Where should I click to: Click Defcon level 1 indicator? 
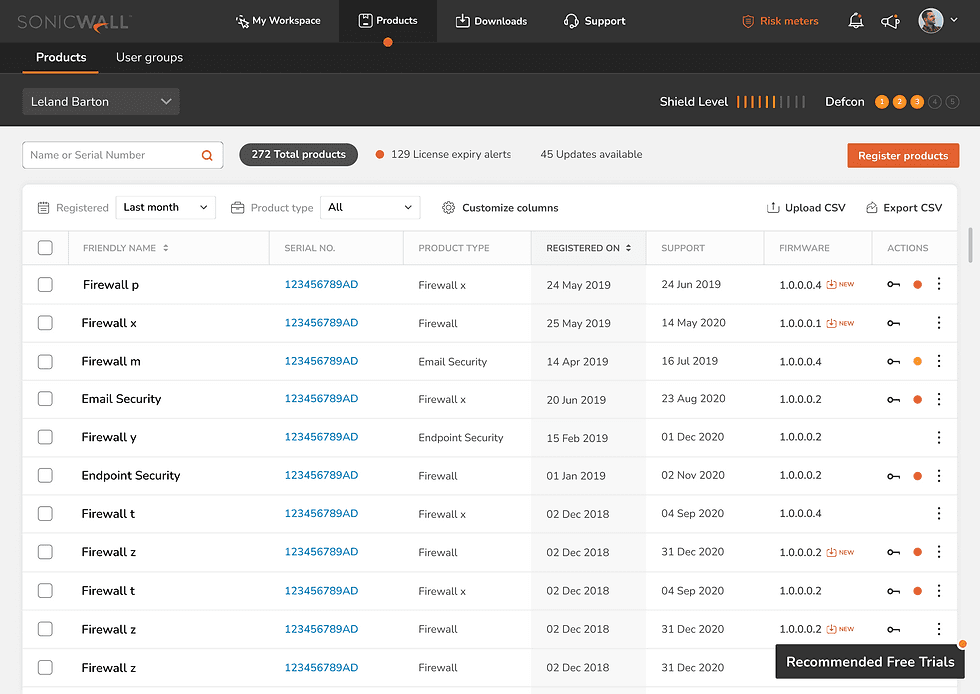tap(882, 102)
